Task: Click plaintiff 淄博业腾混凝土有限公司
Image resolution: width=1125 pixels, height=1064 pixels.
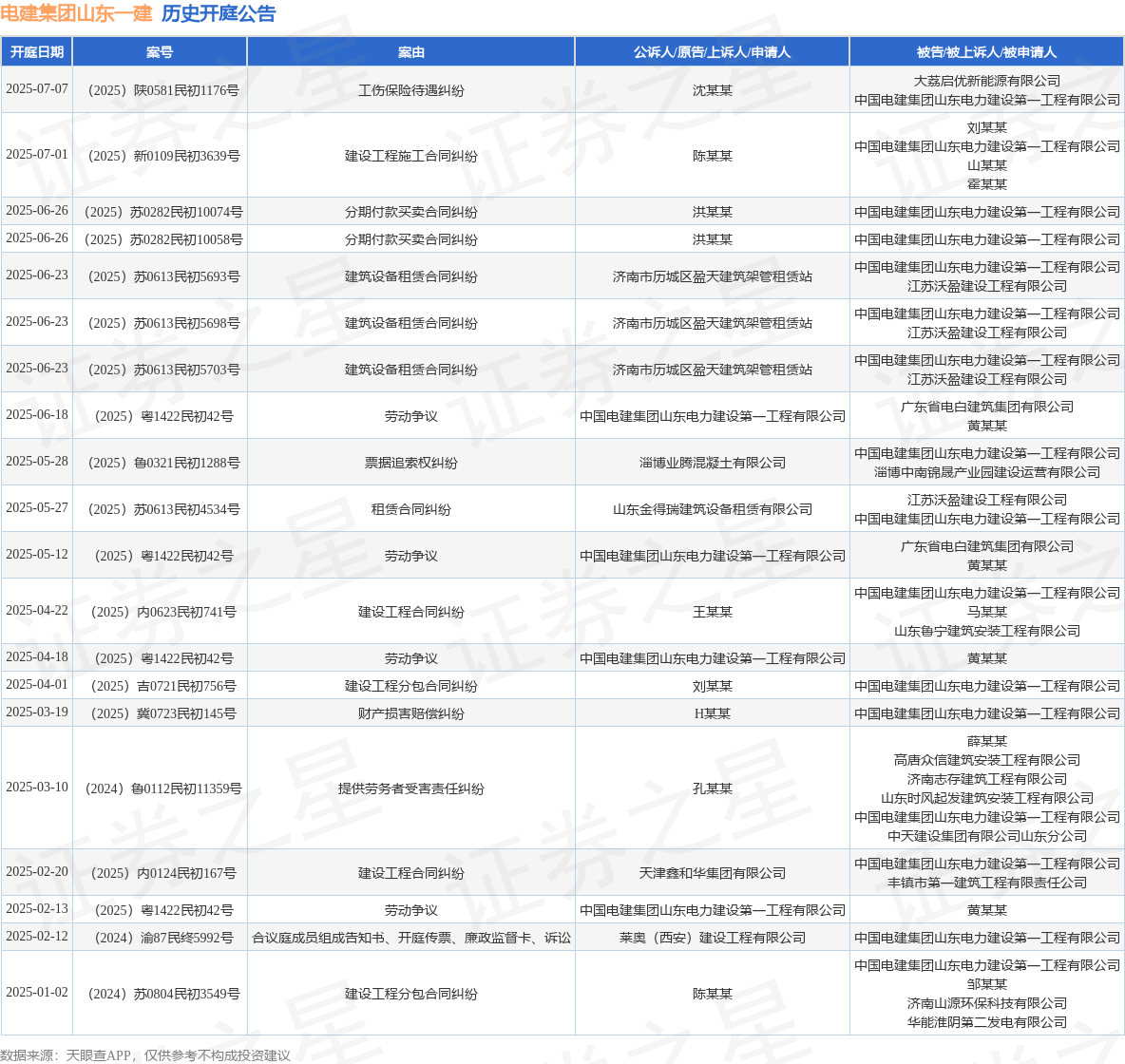Action: [713, 464]
